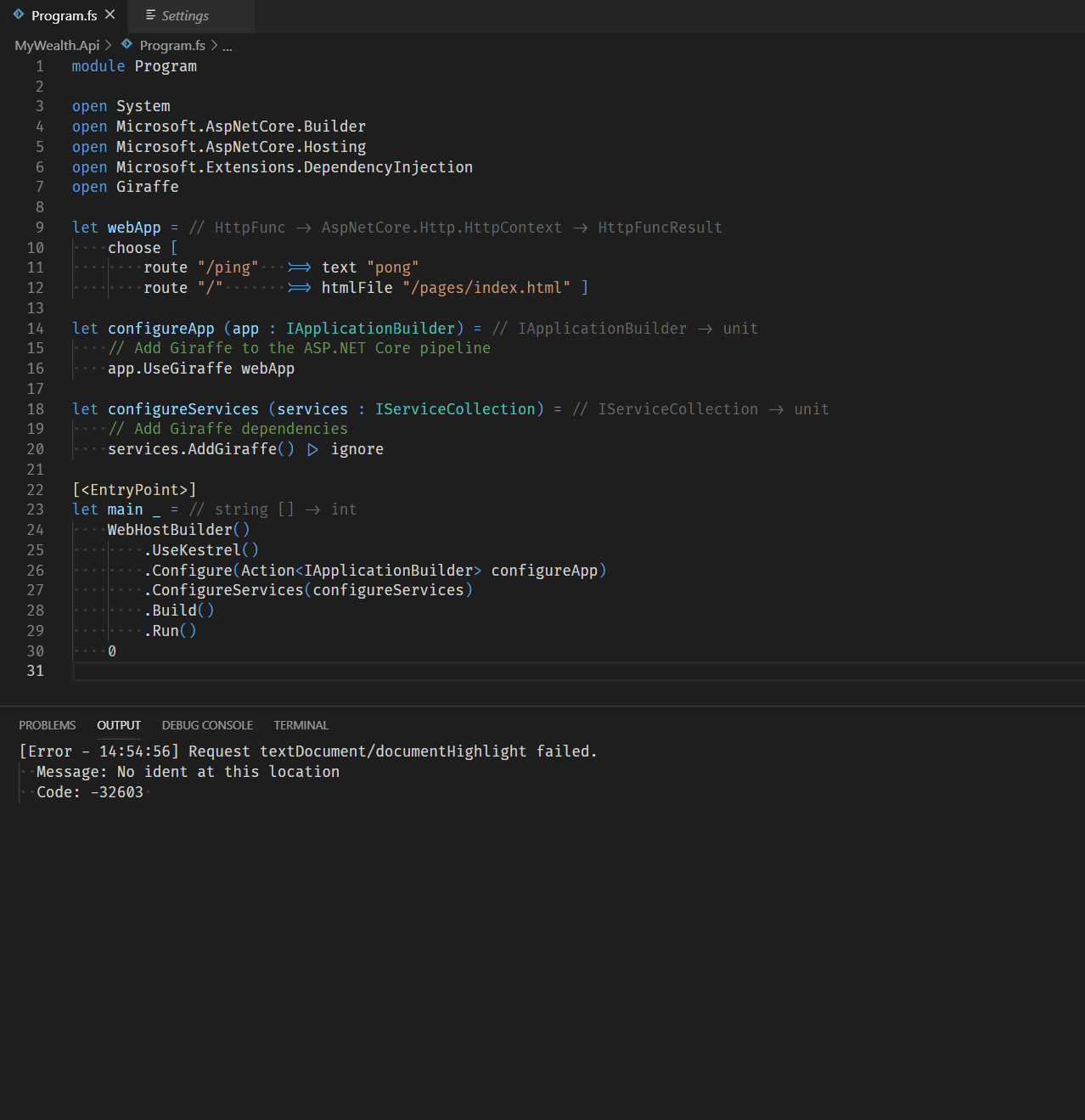Click the ellipsis at the end of the breadcrumbs
The image size is (1085, 1120).
pos(227,47)
